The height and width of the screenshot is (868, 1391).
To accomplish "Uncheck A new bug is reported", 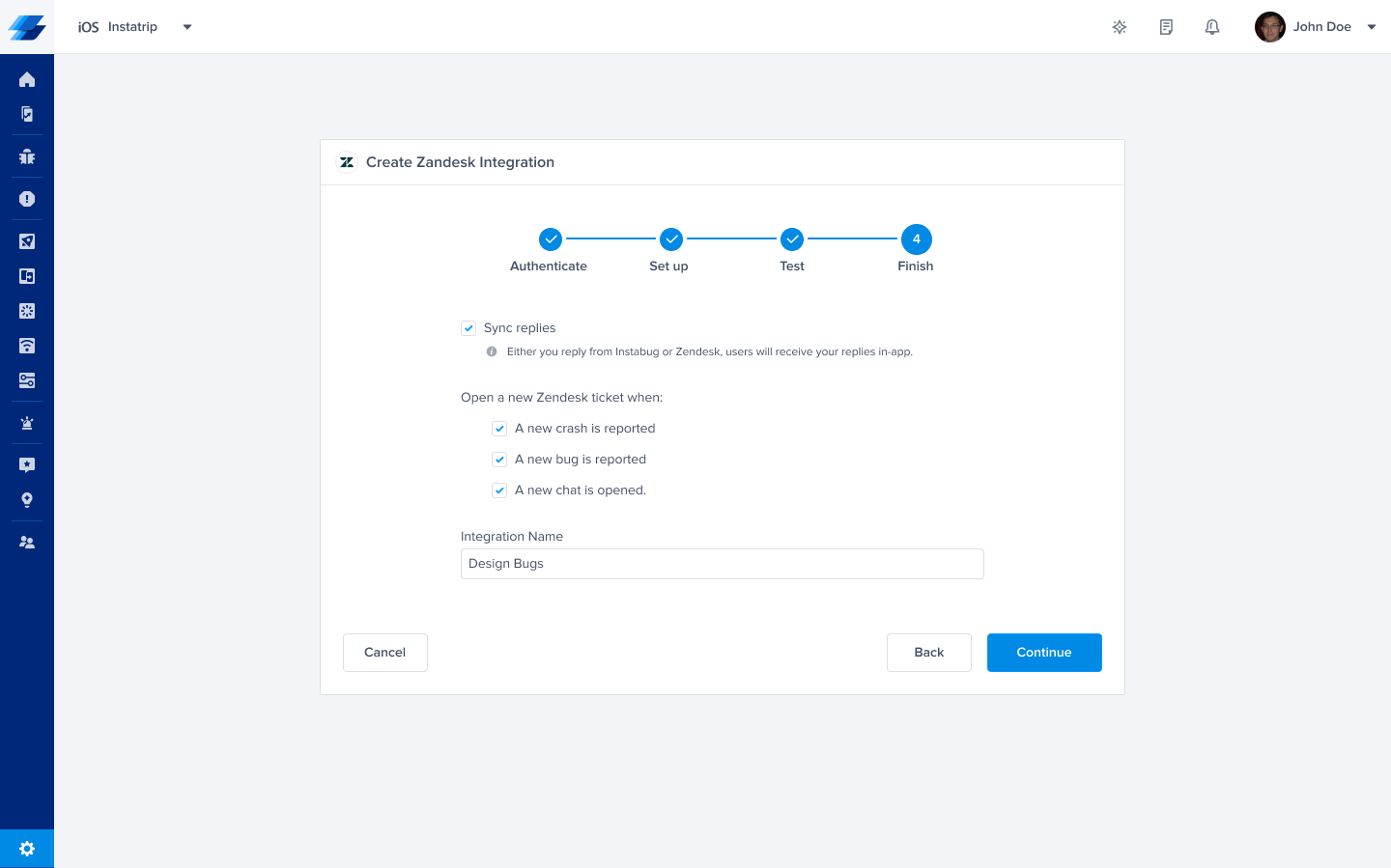I will point(499,460).
